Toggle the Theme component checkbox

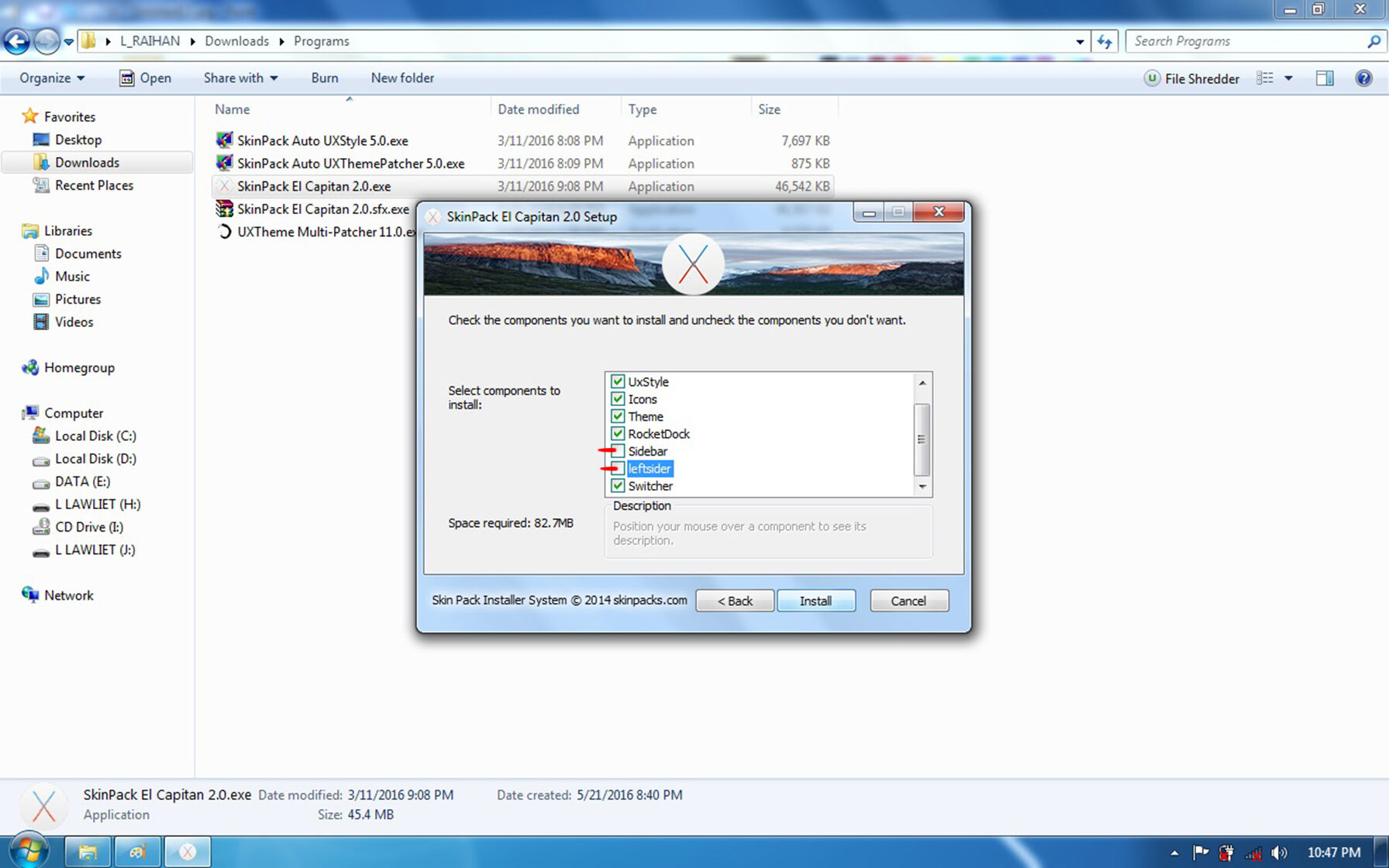pyautogui.click(x=618, y=416)
